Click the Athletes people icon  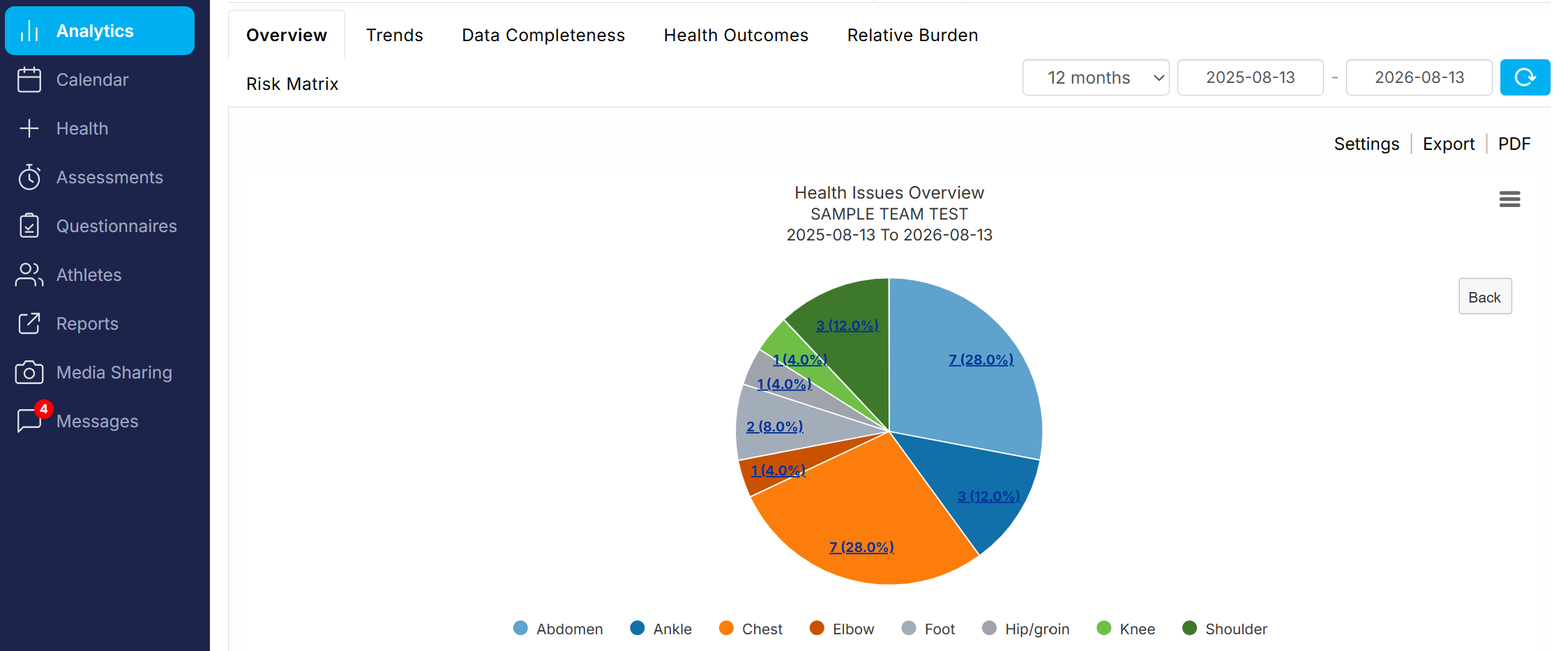coord(29,275)
